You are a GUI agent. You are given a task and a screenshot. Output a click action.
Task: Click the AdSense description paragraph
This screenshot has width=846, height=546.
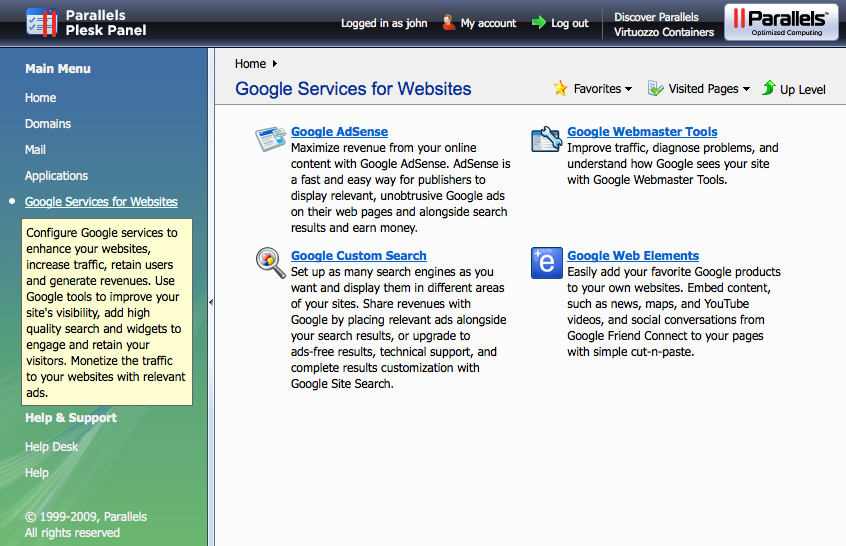(400, 188)
